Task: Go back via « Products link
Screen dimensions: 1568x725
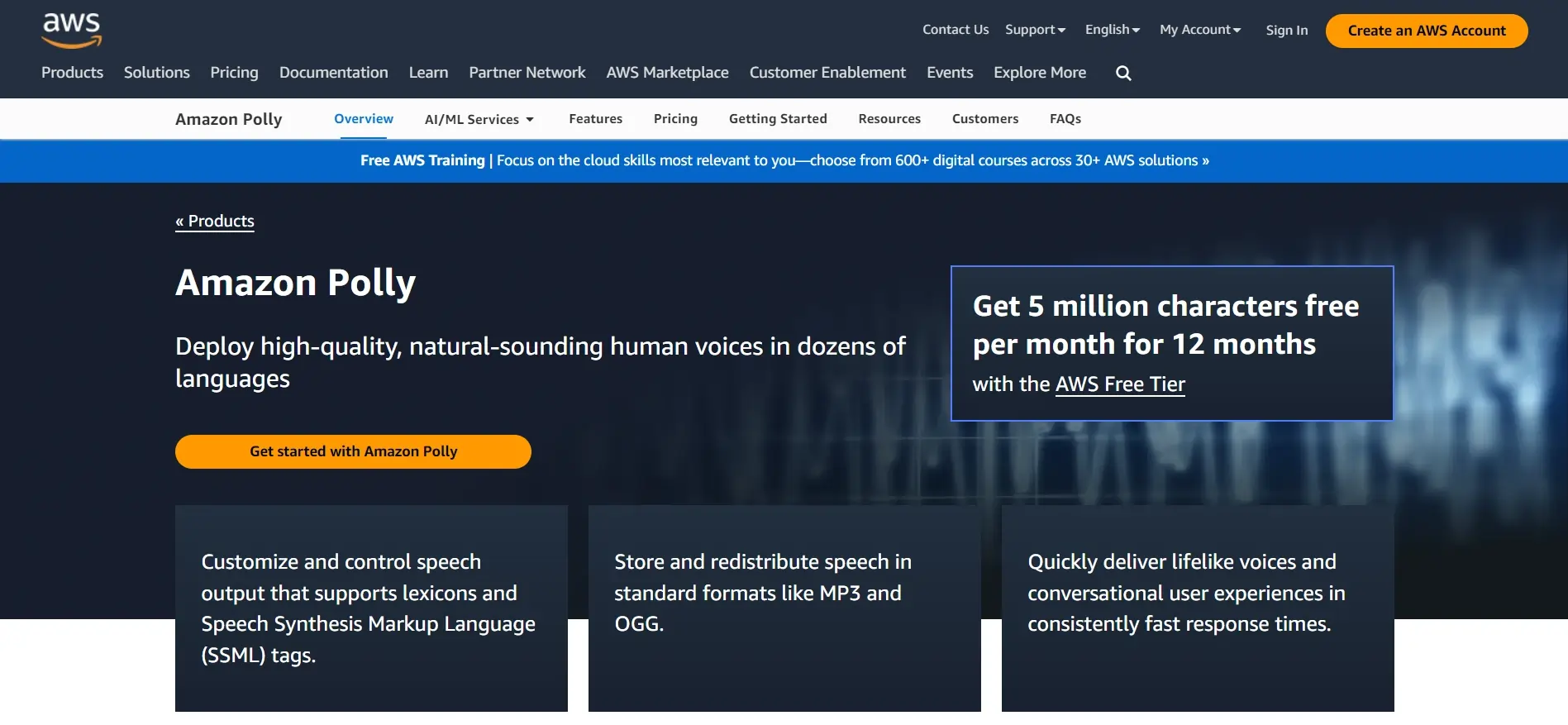Action: point(215,221)
